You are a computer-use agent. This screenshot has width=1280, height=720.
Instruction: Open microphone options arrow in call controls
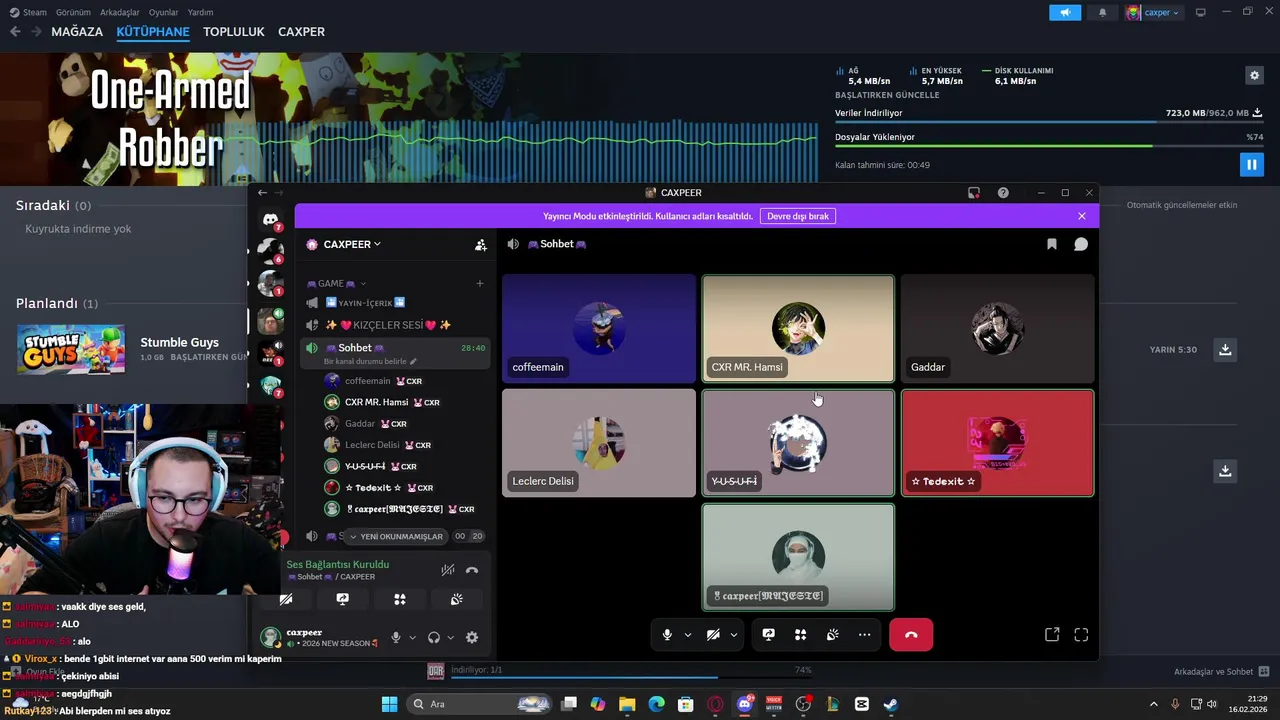(x=687, y=635)
